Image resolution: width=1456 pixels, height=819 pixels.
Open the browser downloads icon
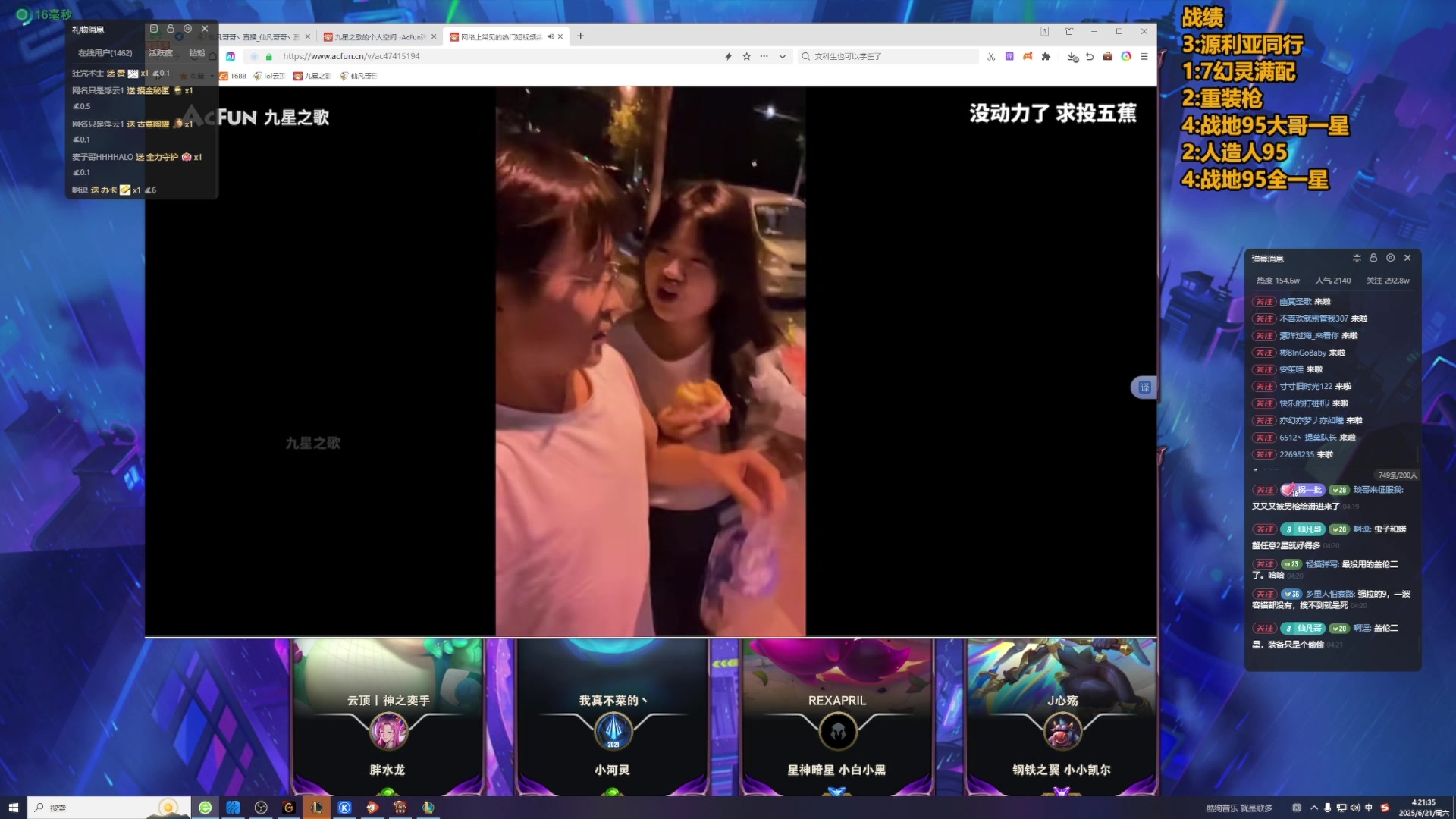(x=1072, y=56)
